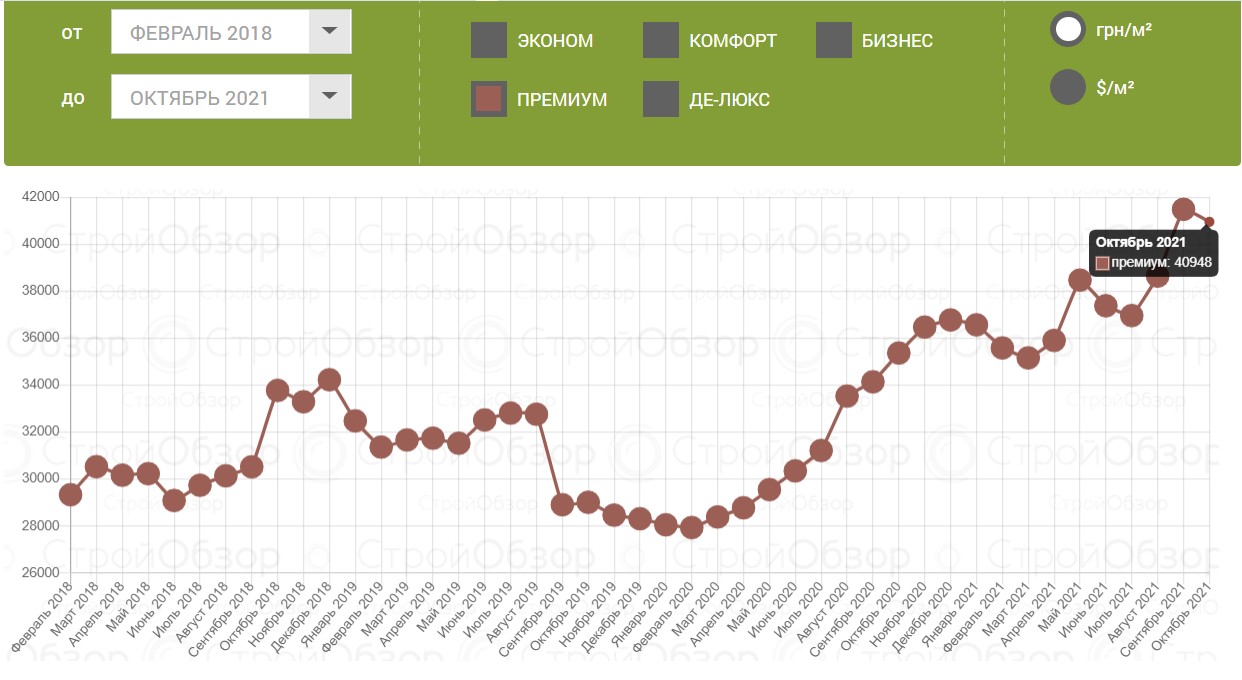Switch prices to $/м² radio option

[x=1068, y=87]
